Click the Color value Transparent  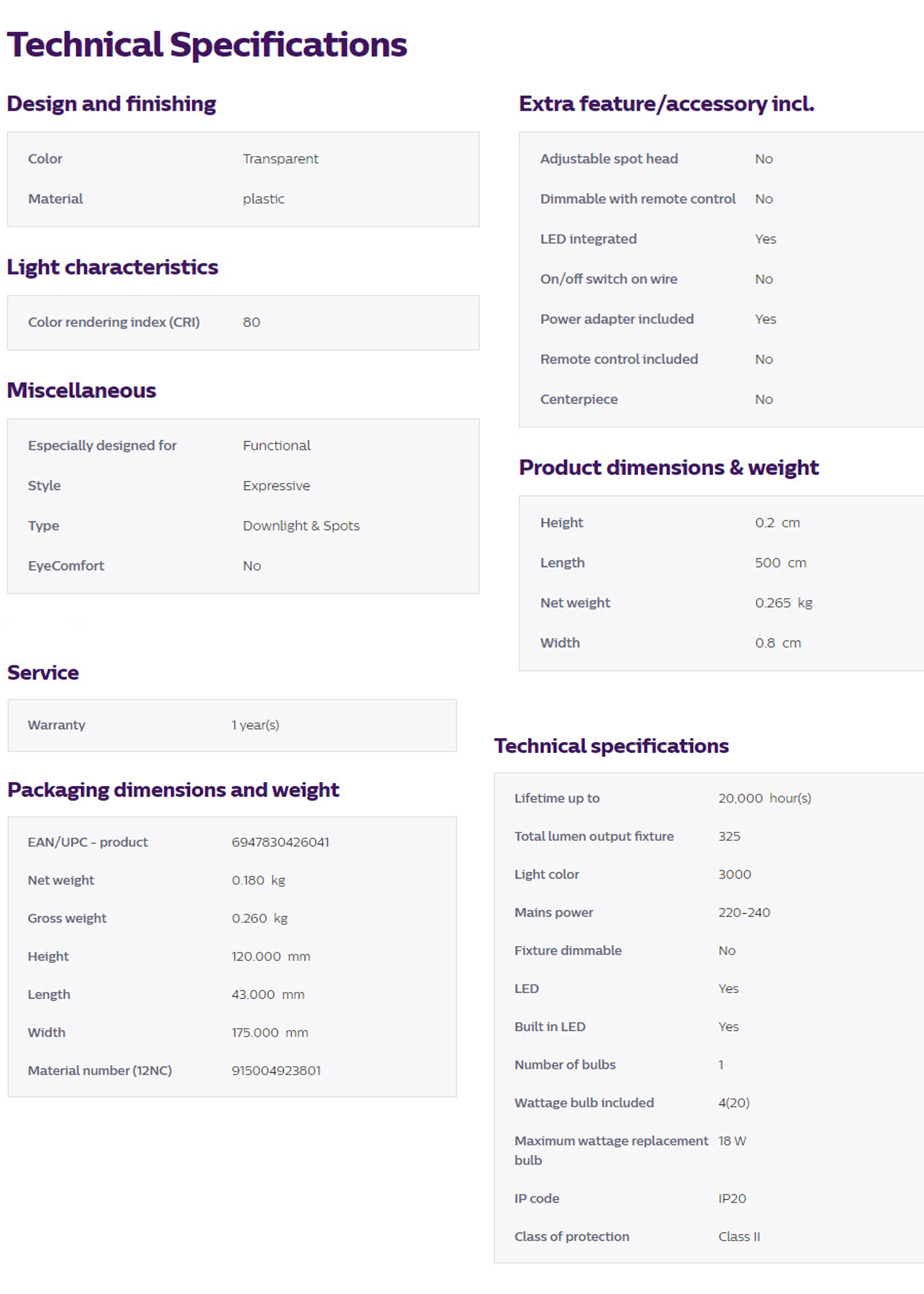click(x=280, y=158)
